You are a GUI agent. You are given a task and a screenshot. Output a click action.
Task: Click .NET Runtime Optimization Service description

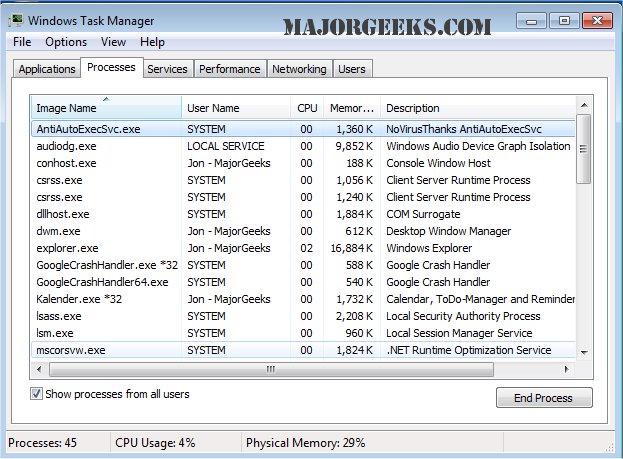(469, 350)
